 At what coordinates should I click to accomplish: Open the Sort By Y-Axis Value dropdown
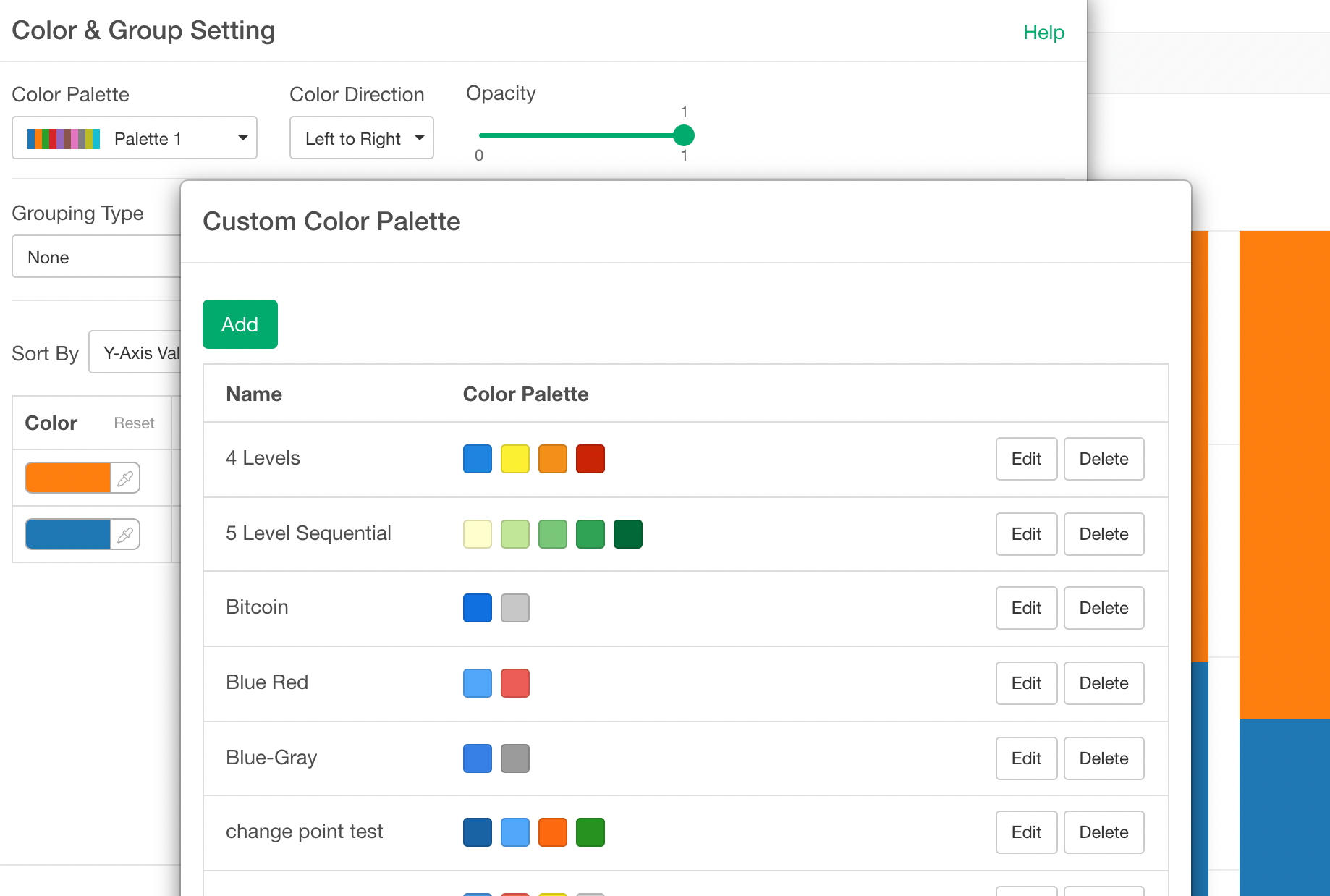coord(135,352)
